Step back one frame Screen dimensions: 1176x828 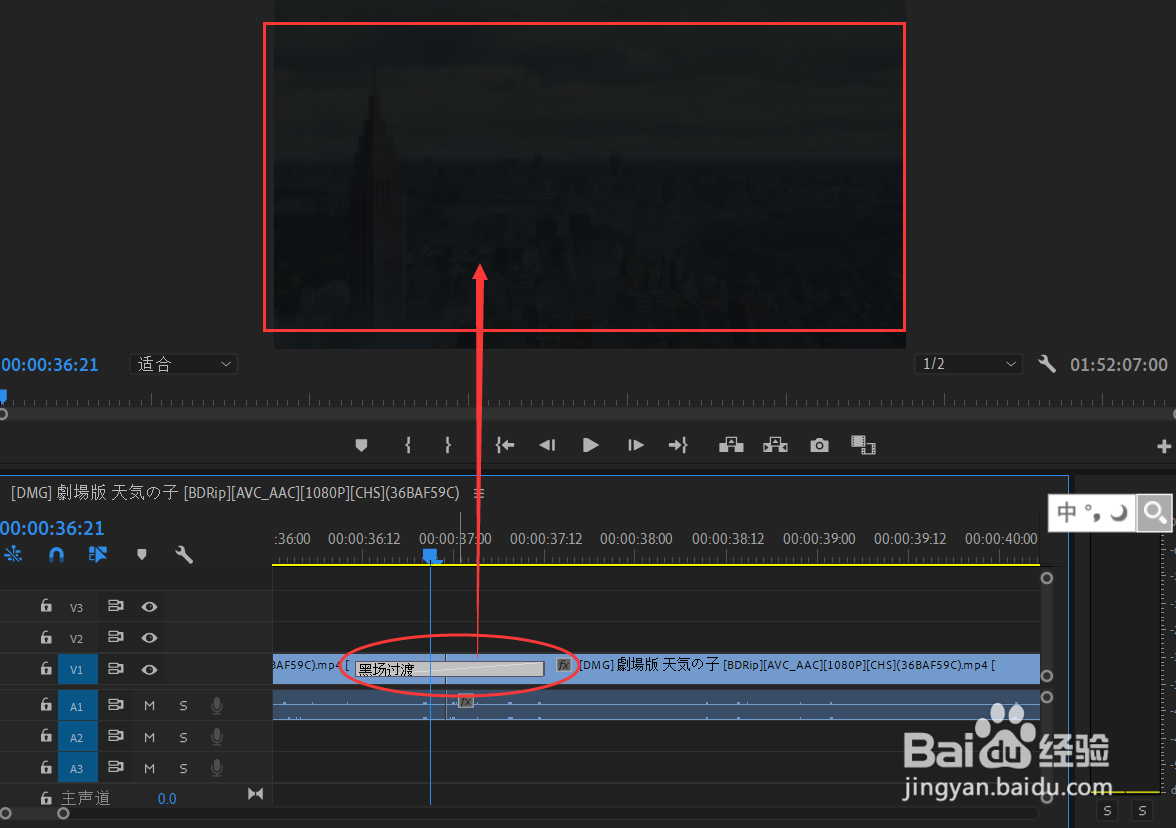pos(548,446)
